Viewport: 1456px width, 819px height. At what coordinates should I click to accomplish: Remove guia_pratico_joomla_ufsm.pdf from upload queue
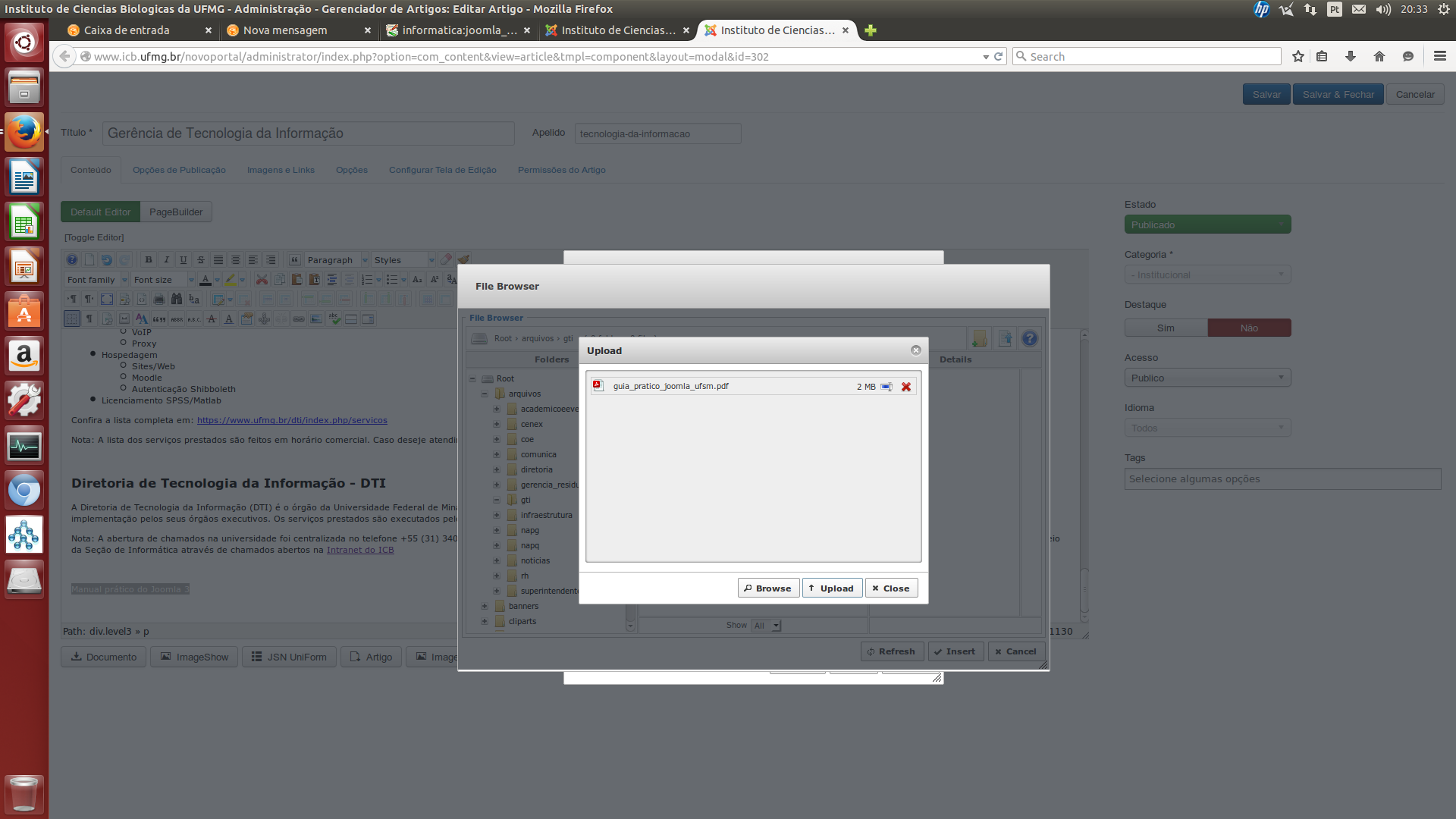(x=905, y=387)
